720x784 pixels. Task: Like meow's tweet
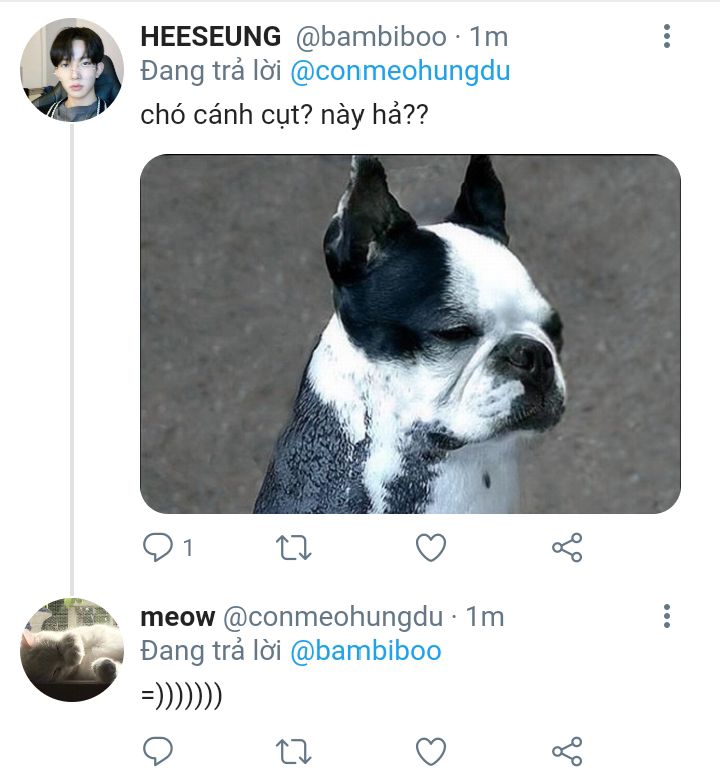(430, 750)
